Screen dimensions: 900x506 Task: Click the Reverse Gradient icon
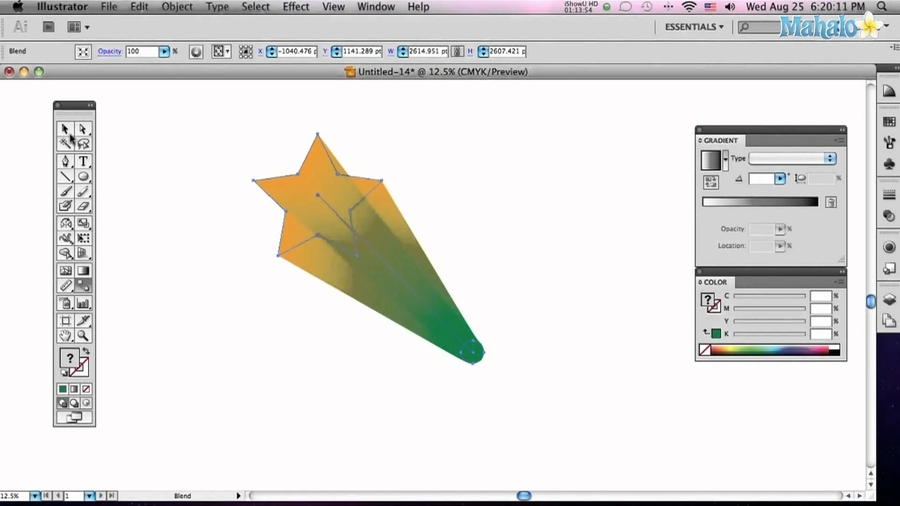[x=710, y=182]
